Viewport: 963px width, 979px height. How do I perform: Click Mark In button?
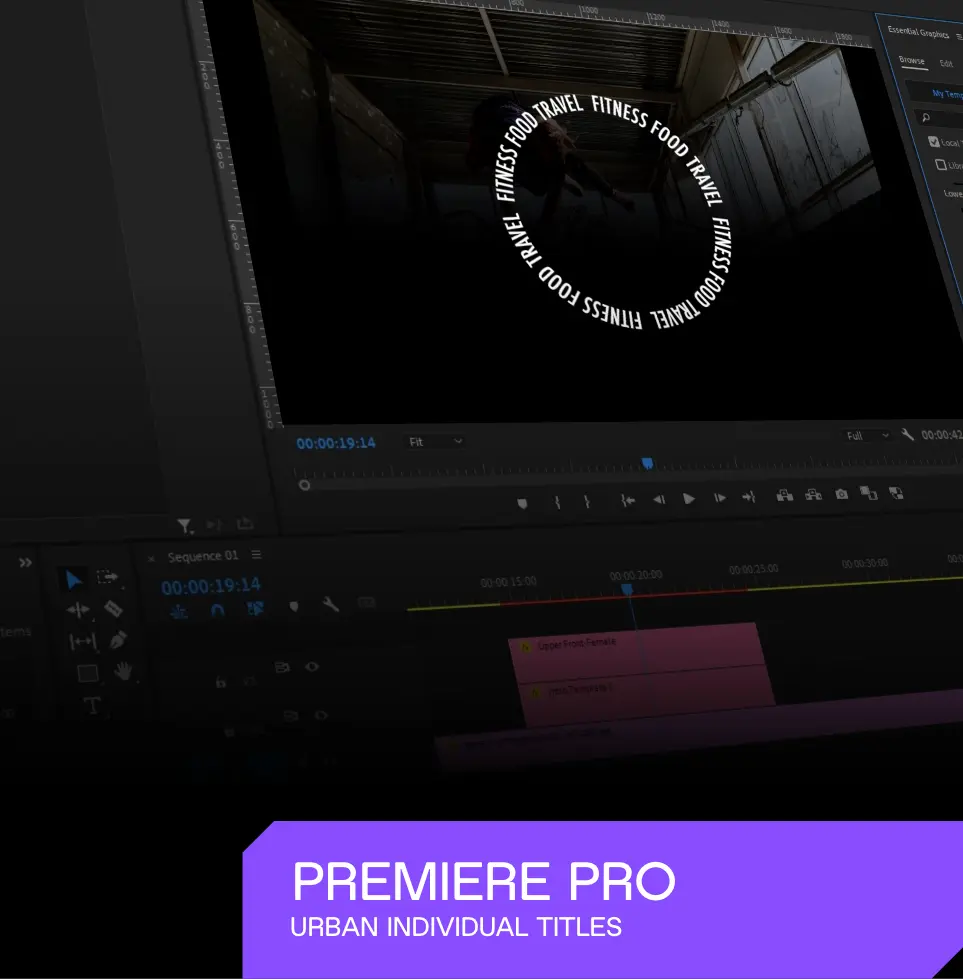tap(558, 502)
